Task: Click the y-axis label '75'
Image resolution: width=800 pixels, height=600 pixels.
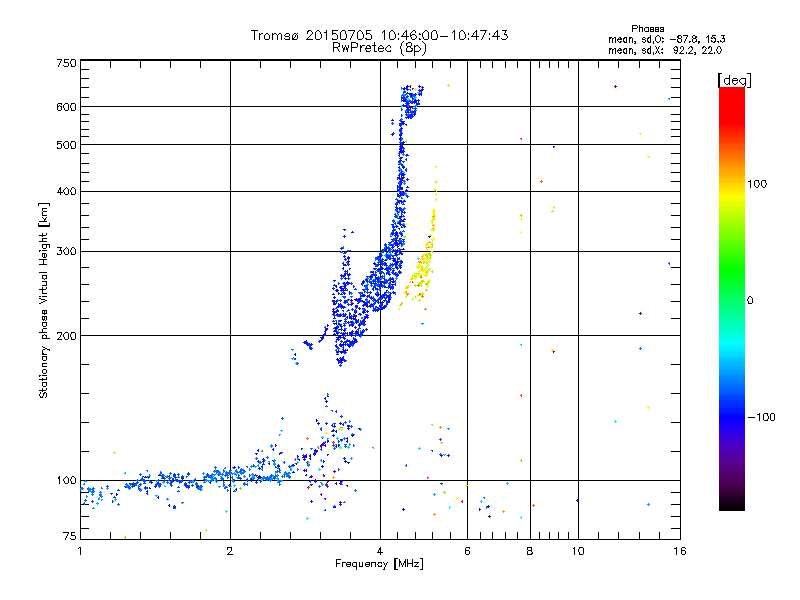Action: click(70, 536)
